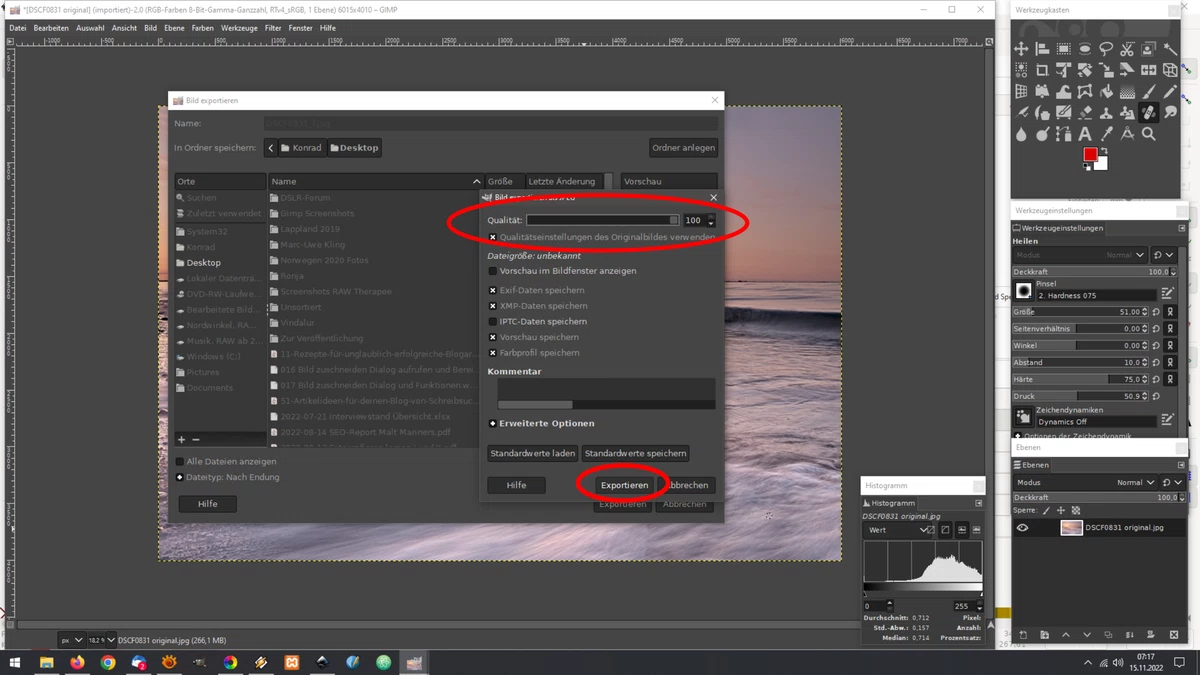Viewport: 1200px width, 675px height.
Task: Select the Flip tool
Action: 1149,70
